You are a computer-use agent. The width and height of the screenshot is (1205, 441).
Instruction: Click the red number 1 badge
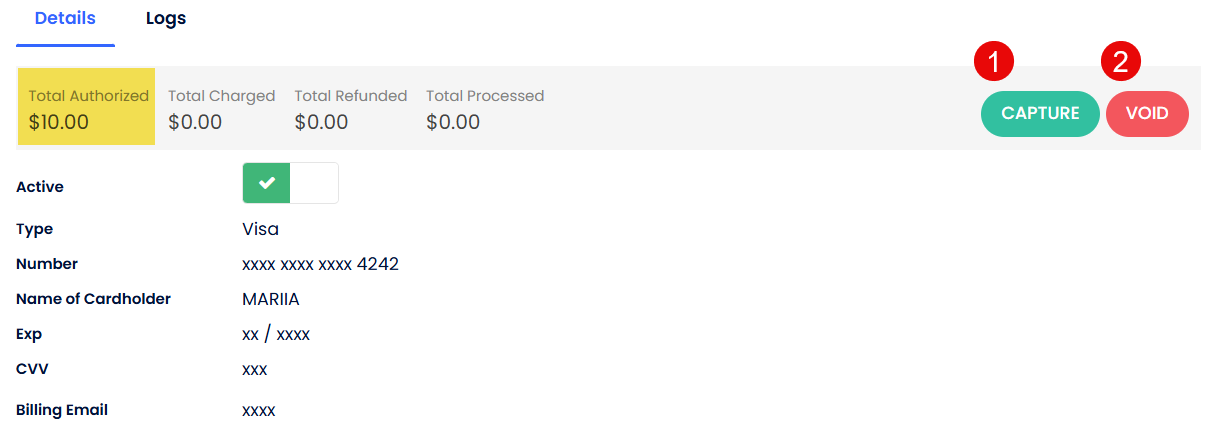[994, 62]
